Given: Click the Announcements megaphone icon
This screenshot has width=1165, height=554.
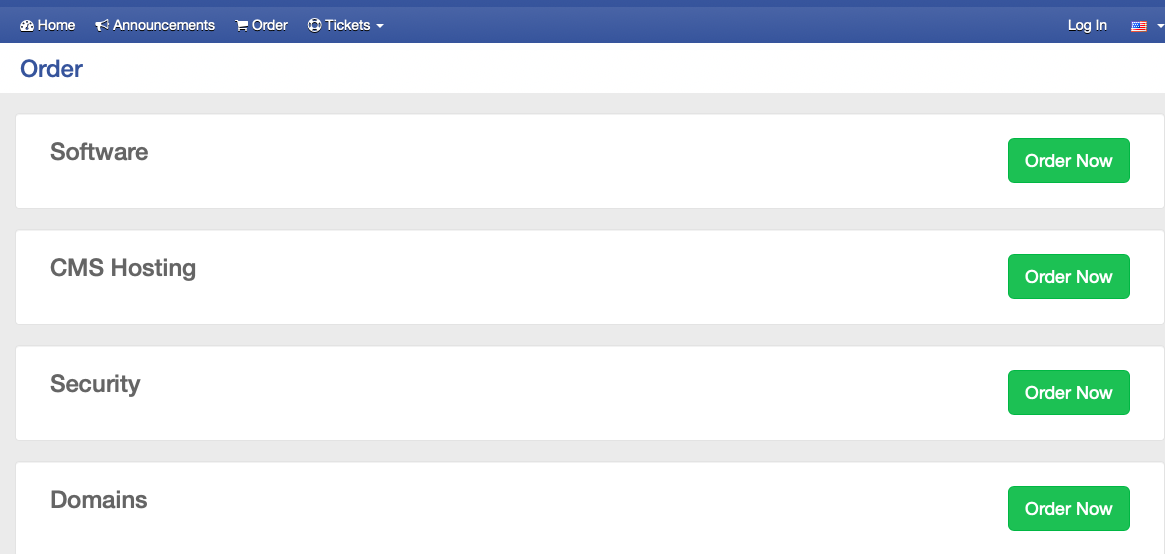Looking at the screenshot, I should click(x=103, y=26).
